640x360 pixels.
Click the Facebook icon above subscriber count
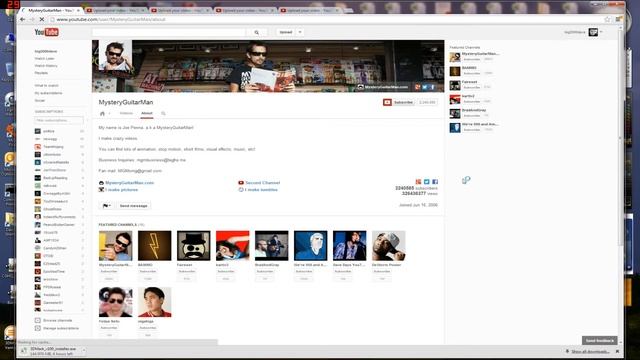435,182
